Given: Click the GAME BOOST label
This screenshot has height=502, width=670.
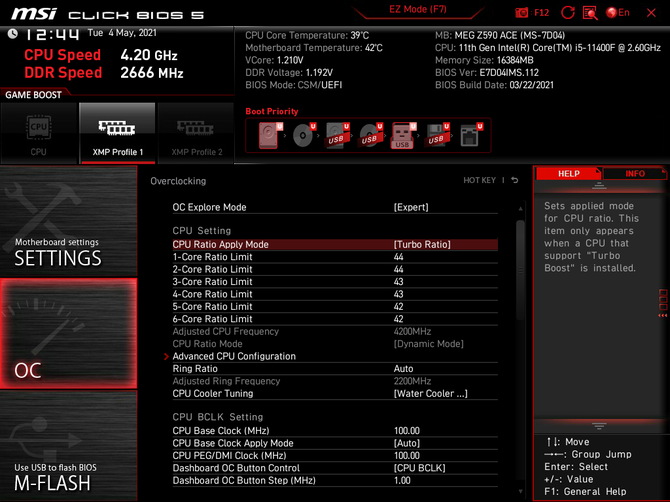Looking at the screenshot, I should [x=33, y=95].
